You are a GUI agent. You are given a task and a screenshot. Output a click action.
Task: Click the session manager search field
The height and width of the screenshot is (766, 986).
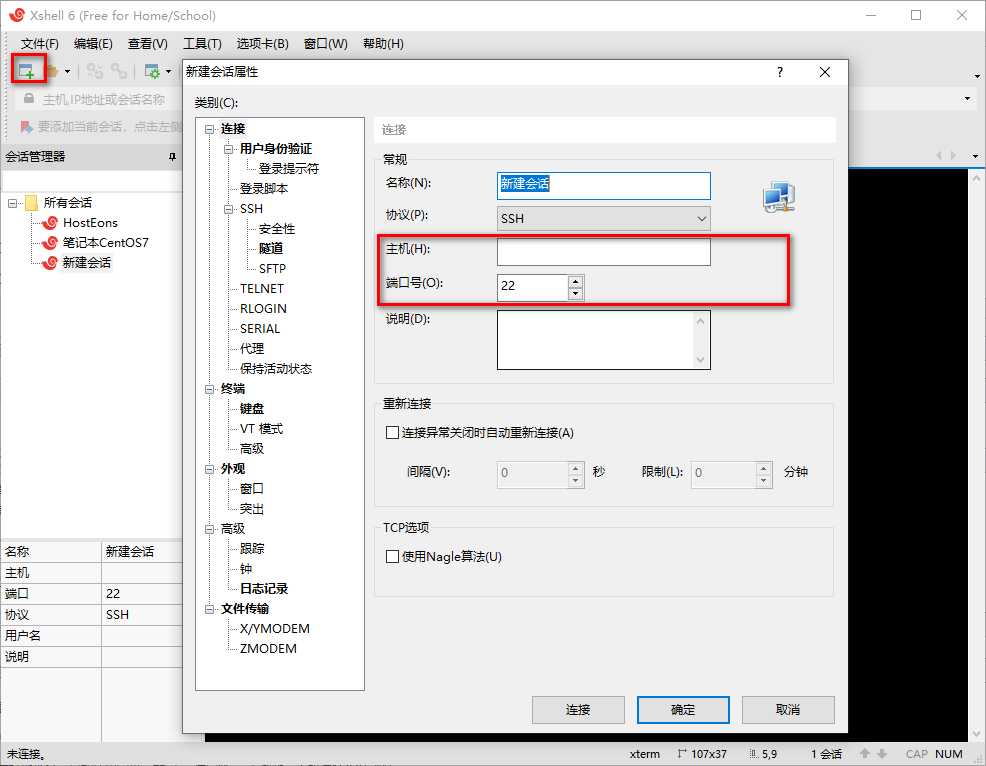(x=92, y=181)
